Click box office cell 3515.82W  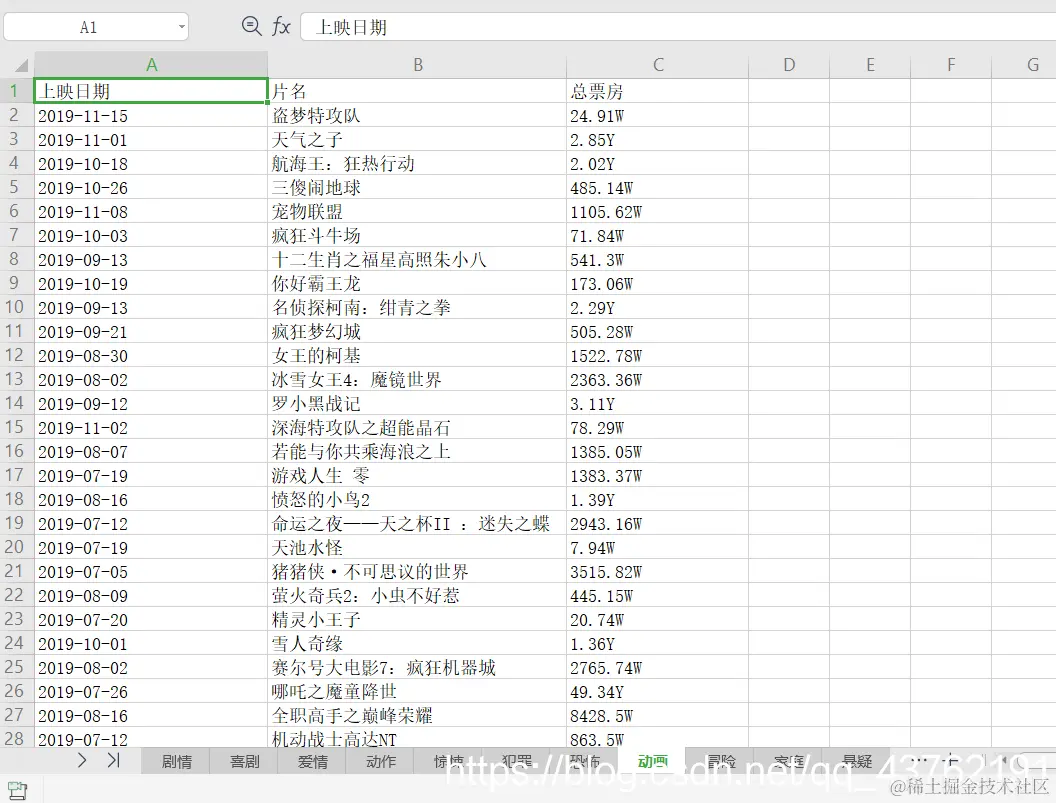658,572
